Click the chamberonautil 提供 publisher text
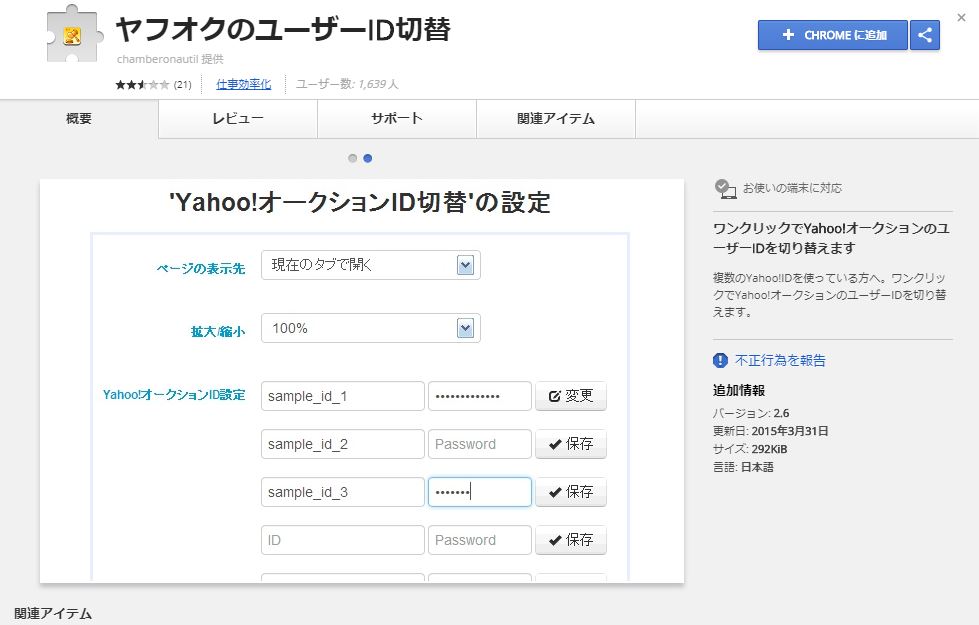The height and width of the screenshot is (625, 979). (170, 59)
